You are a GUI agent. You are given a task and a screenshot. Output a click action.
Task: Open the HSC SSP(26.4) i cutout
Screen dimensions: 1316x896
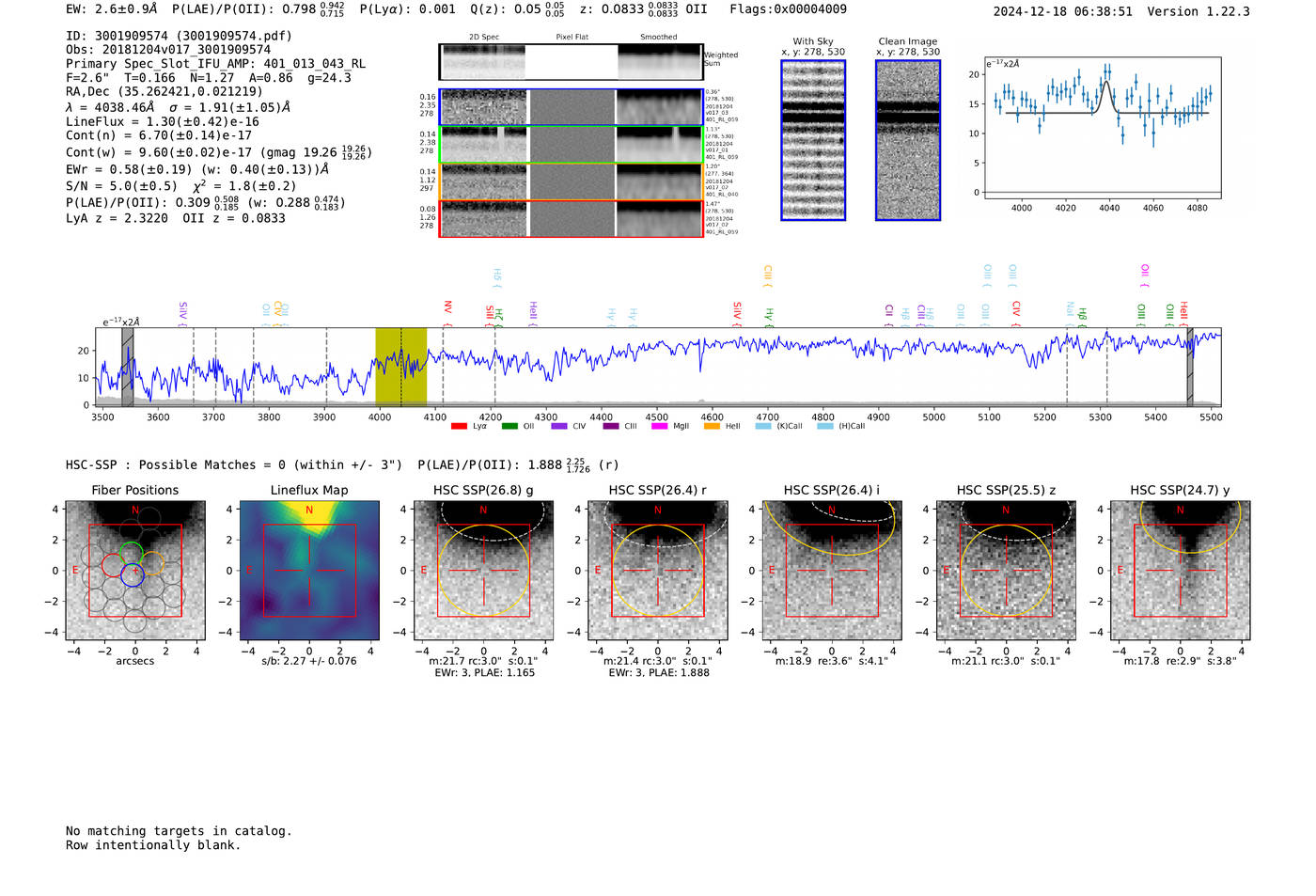point(832,570)
